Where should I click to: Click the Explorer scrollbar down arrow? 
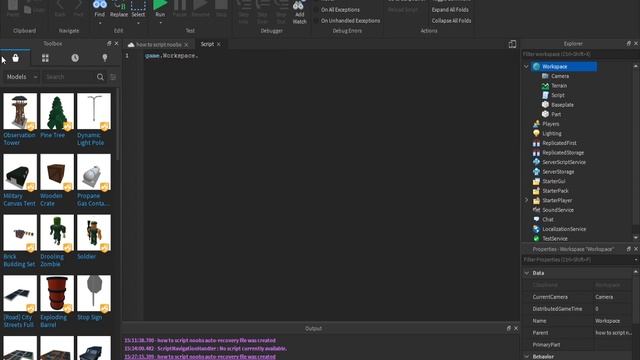(636, 238)
